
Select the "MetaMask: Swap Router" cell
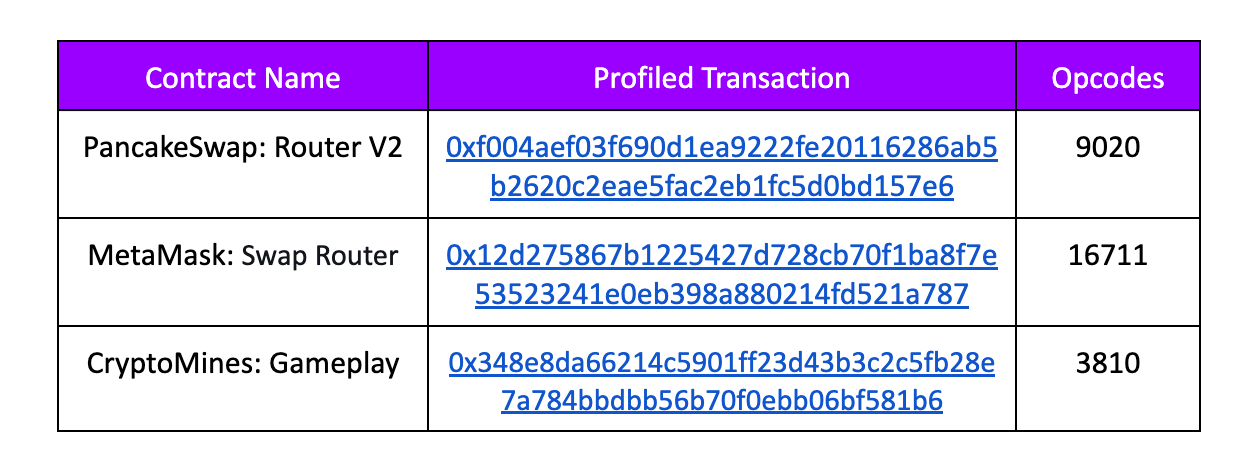[243, 257]
